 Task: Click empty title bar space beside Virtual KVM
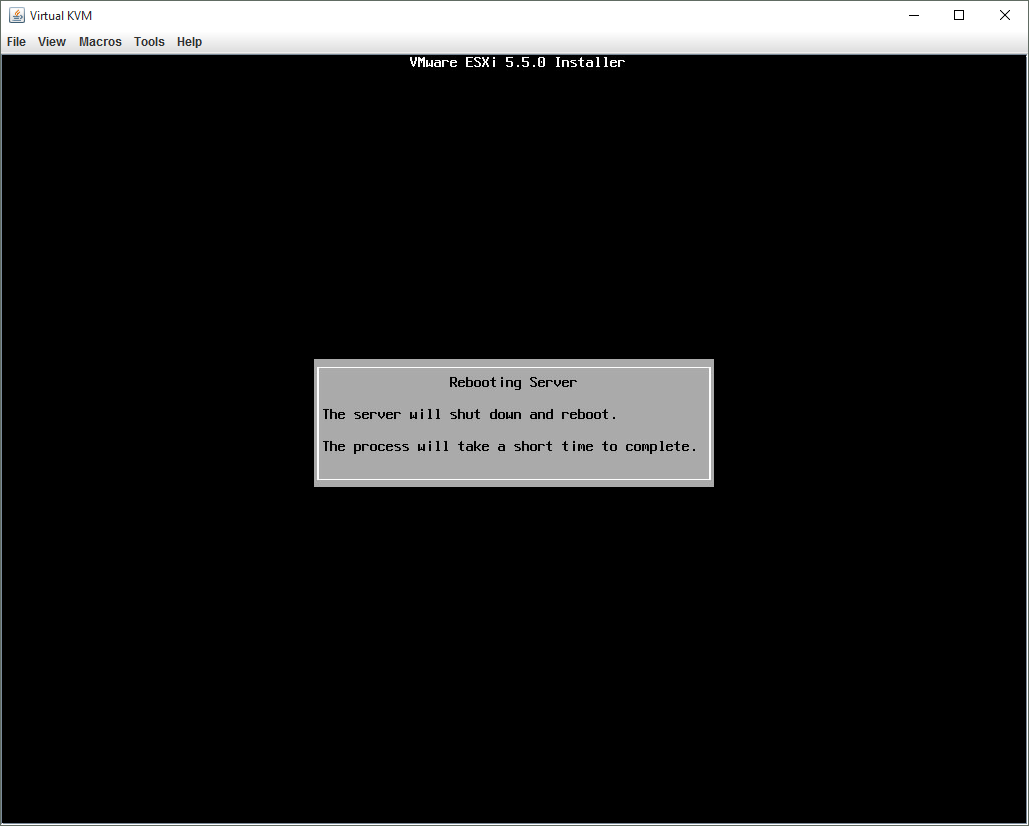pos(500,15)
